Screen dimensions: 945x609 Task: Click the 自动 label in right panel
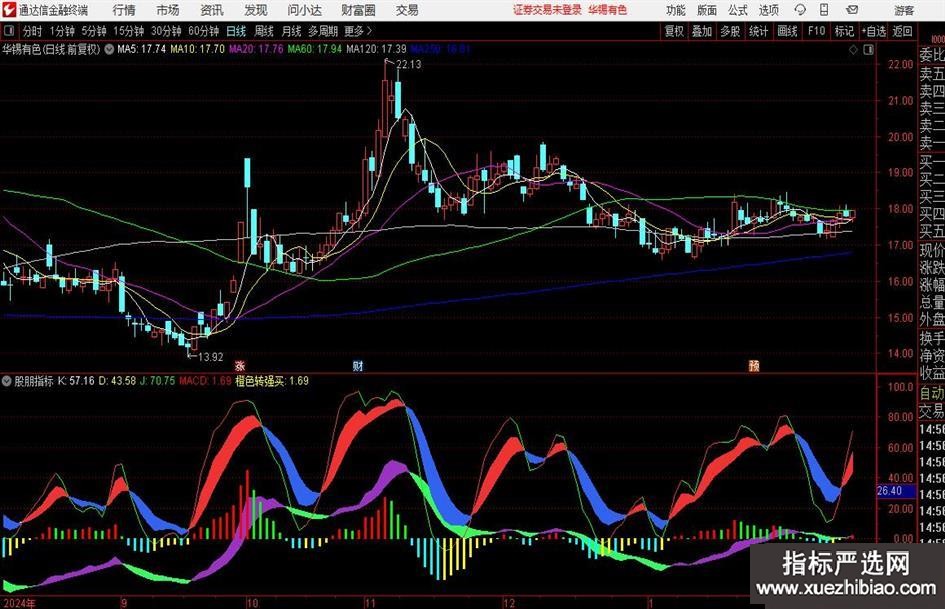click(x=932, y=393)
